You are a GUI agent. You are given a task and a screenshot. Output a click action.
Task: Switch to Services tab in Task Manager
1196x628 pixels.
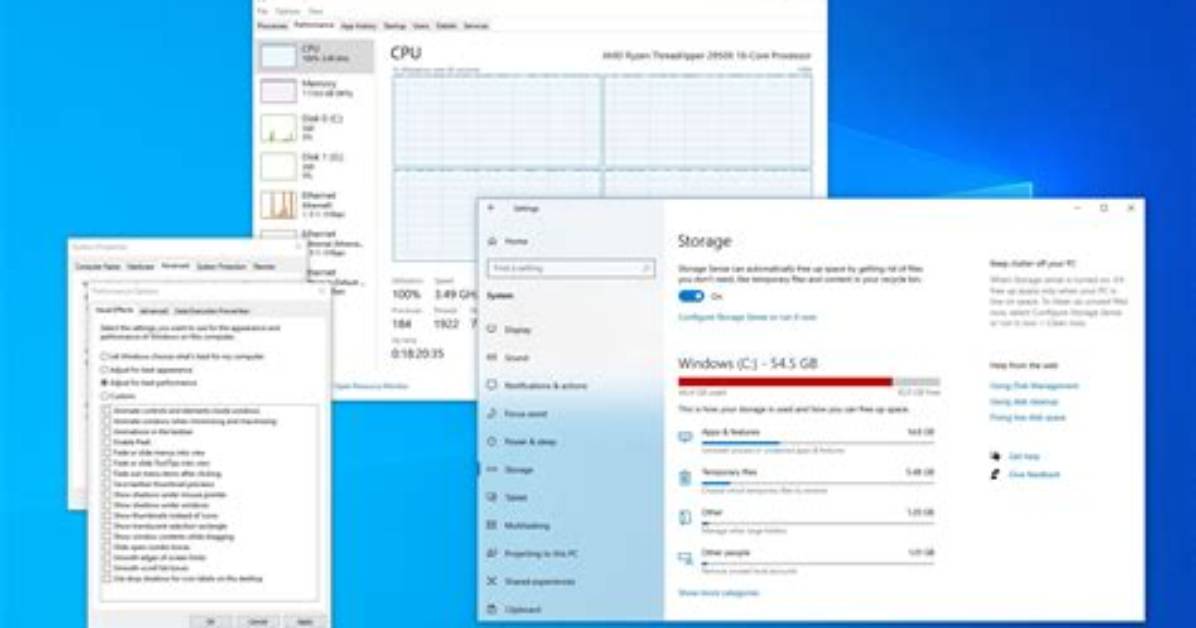[x=476, y=26]
